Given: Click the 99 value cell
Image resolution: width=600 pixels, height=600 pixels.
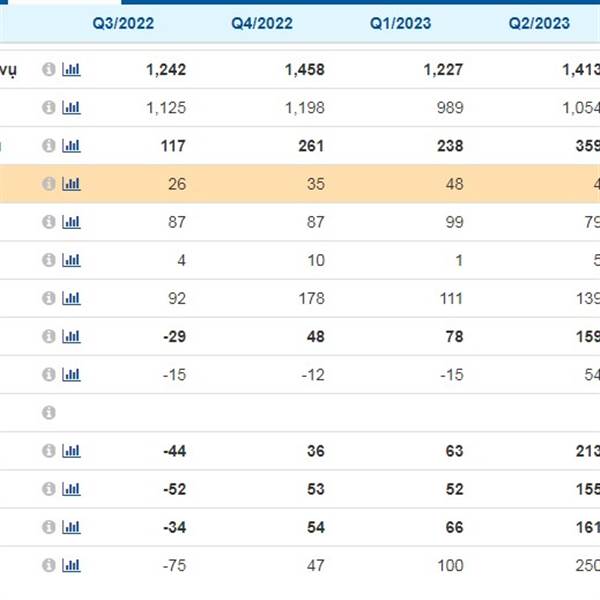Looking at the screenshot, I should click(x=455, y=222).
